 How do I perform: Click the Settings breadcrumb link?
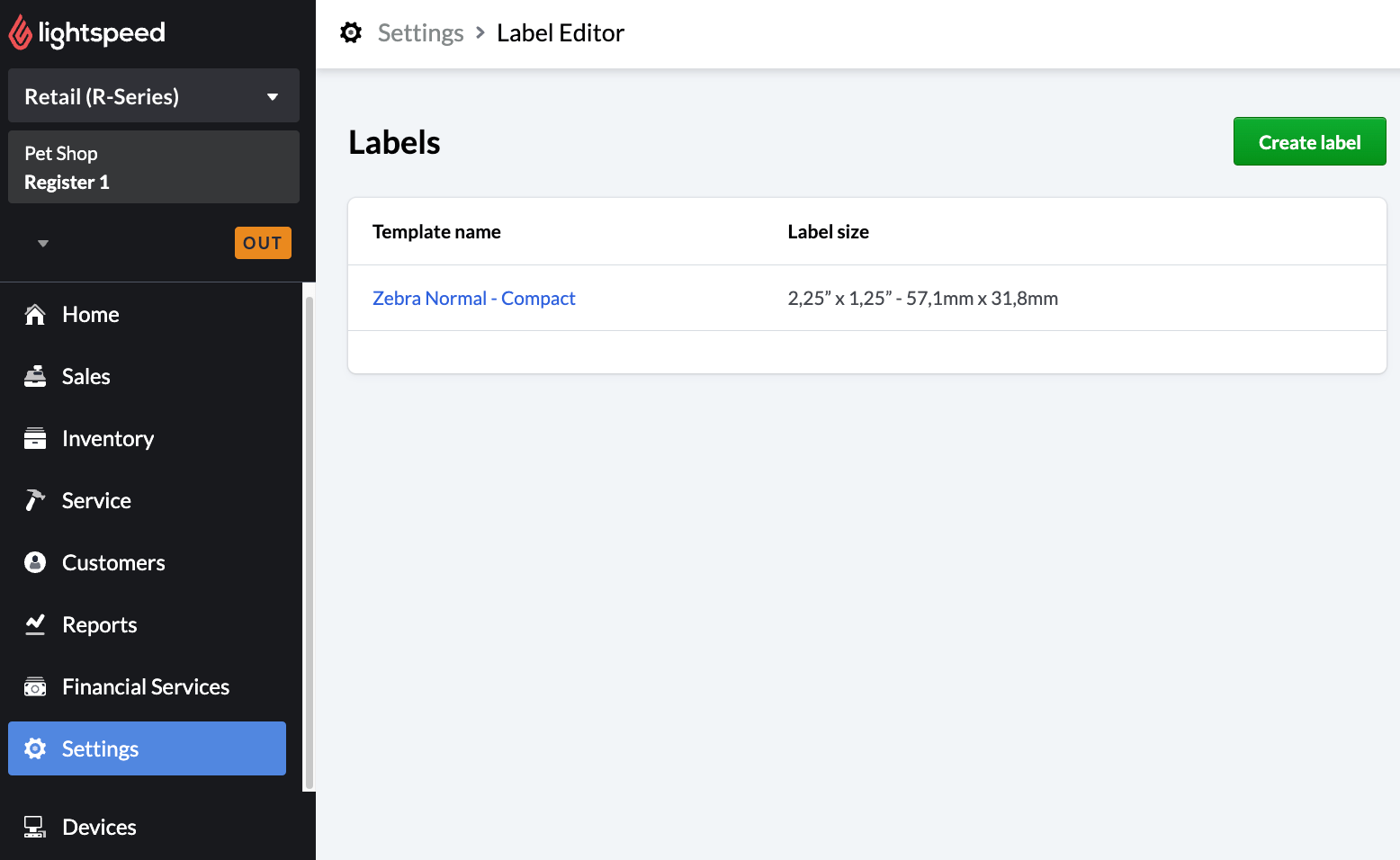click(x=420, y=33)
